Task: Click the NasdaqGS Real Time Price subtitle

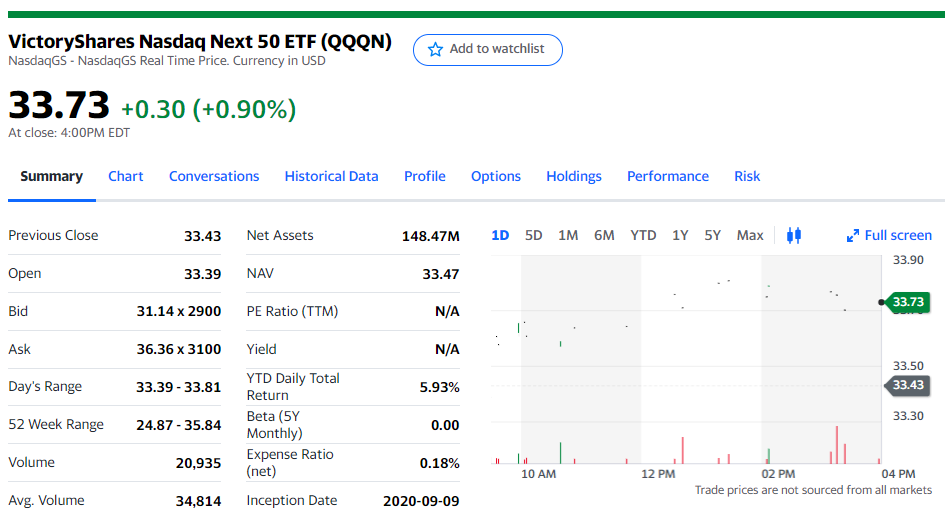Action: click(166, 61)
